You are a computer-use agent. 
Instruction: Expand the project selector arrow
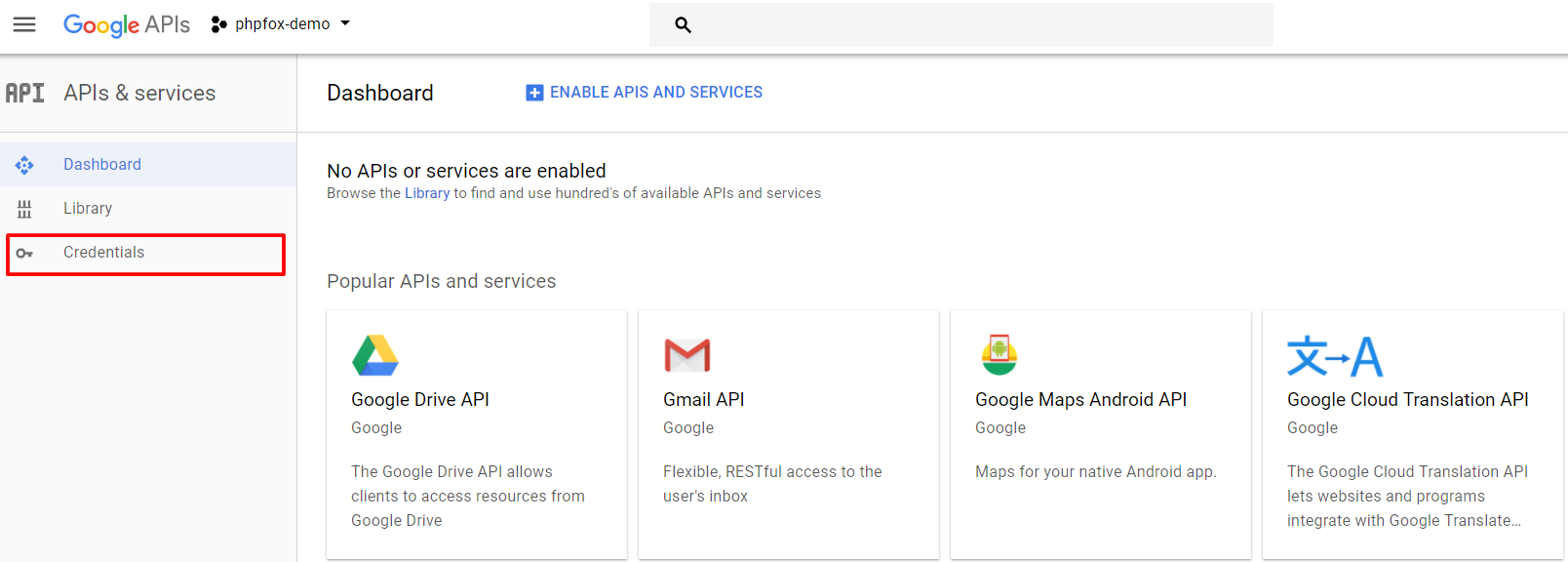click(345, 23)
